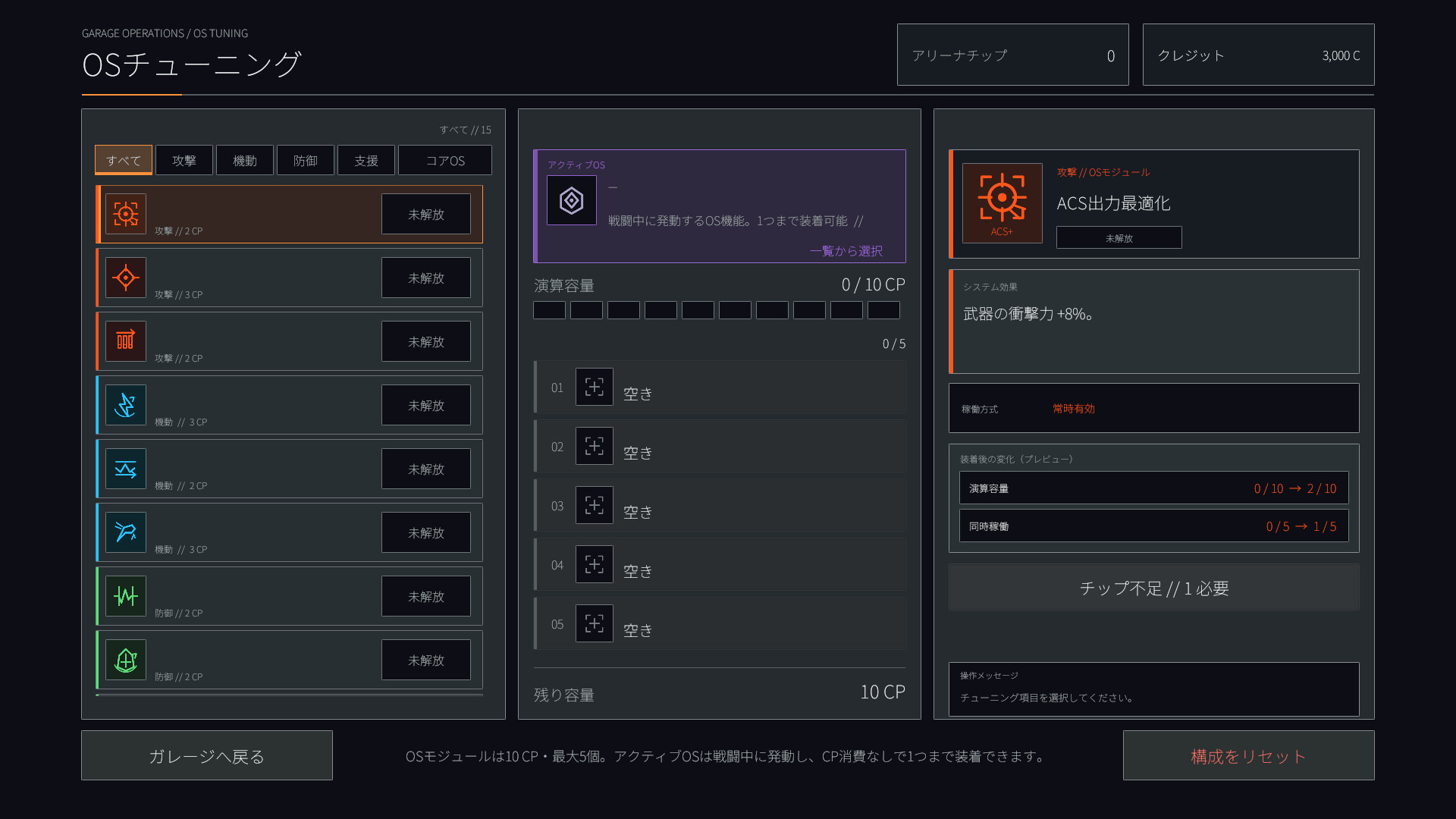Image resolution: width=1456 pixels, height=819 pixels.
Task: Click the 一覧から選択 link
Action: (846, 250)
